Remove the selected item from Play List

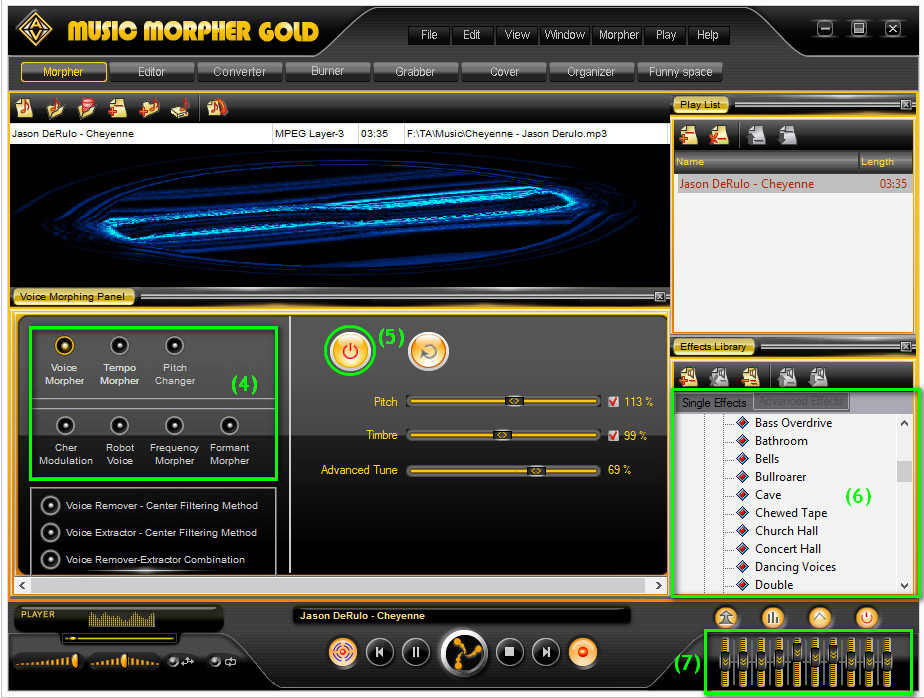718,135
